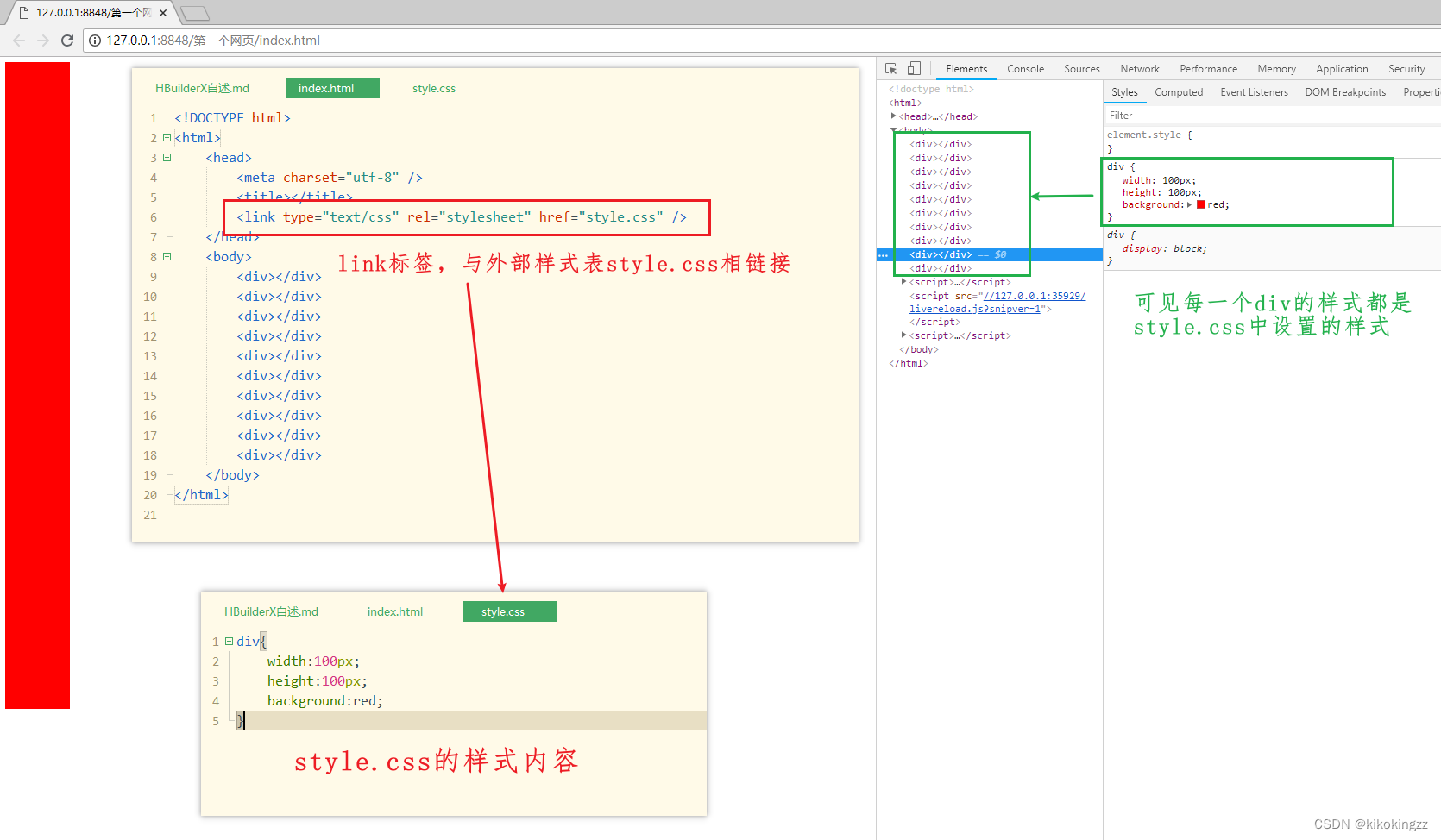The image size is (1441, 840).
Task: Open the Sources panel tab
Action: [1082, 69]
